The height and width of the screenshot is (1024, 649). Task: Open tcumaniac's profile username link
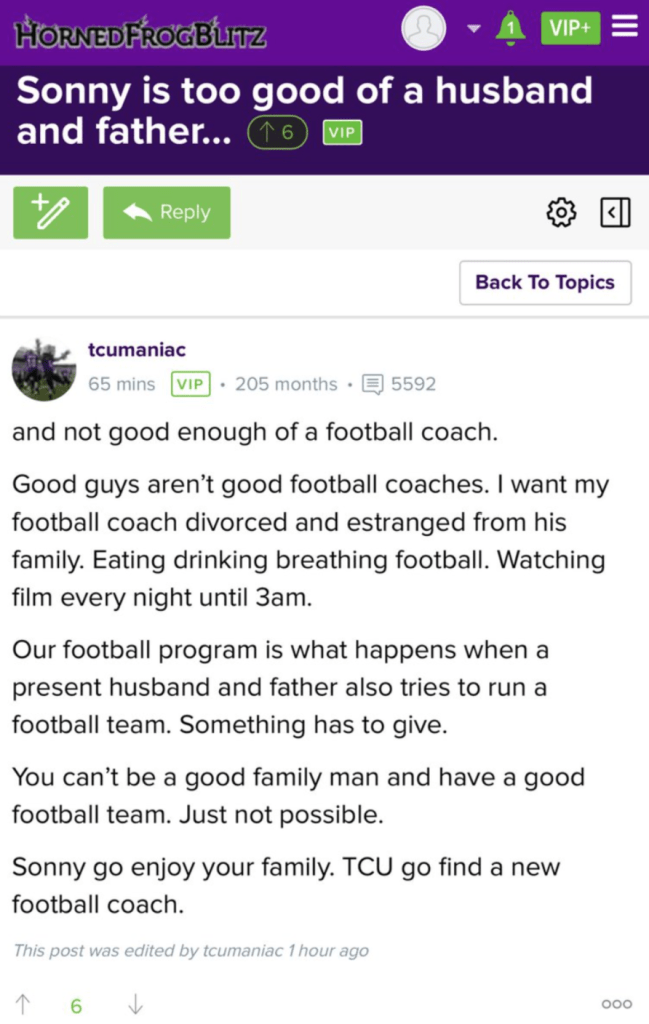click(137, 350)
